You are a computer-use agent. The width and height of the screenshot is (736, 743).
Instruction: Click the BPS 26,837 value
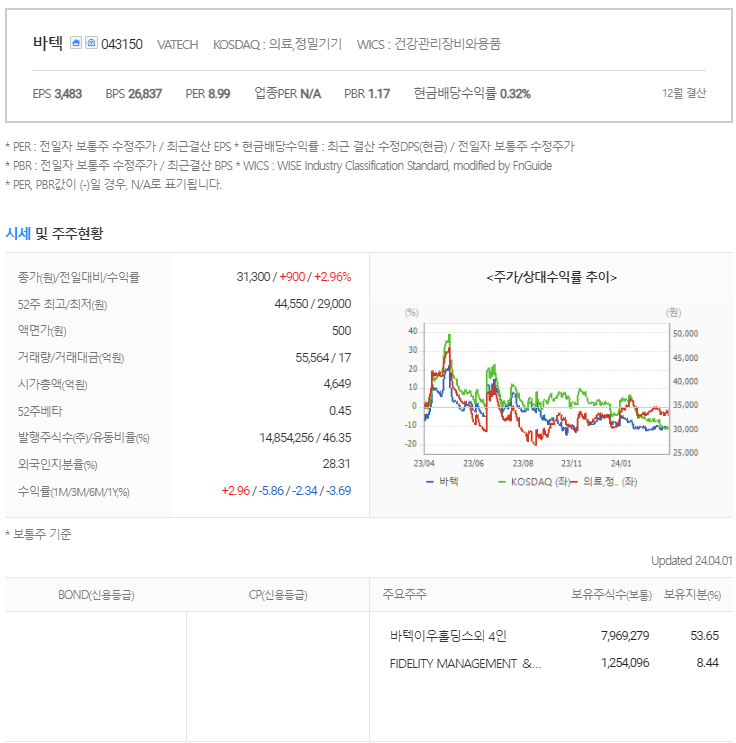(134, 94)
